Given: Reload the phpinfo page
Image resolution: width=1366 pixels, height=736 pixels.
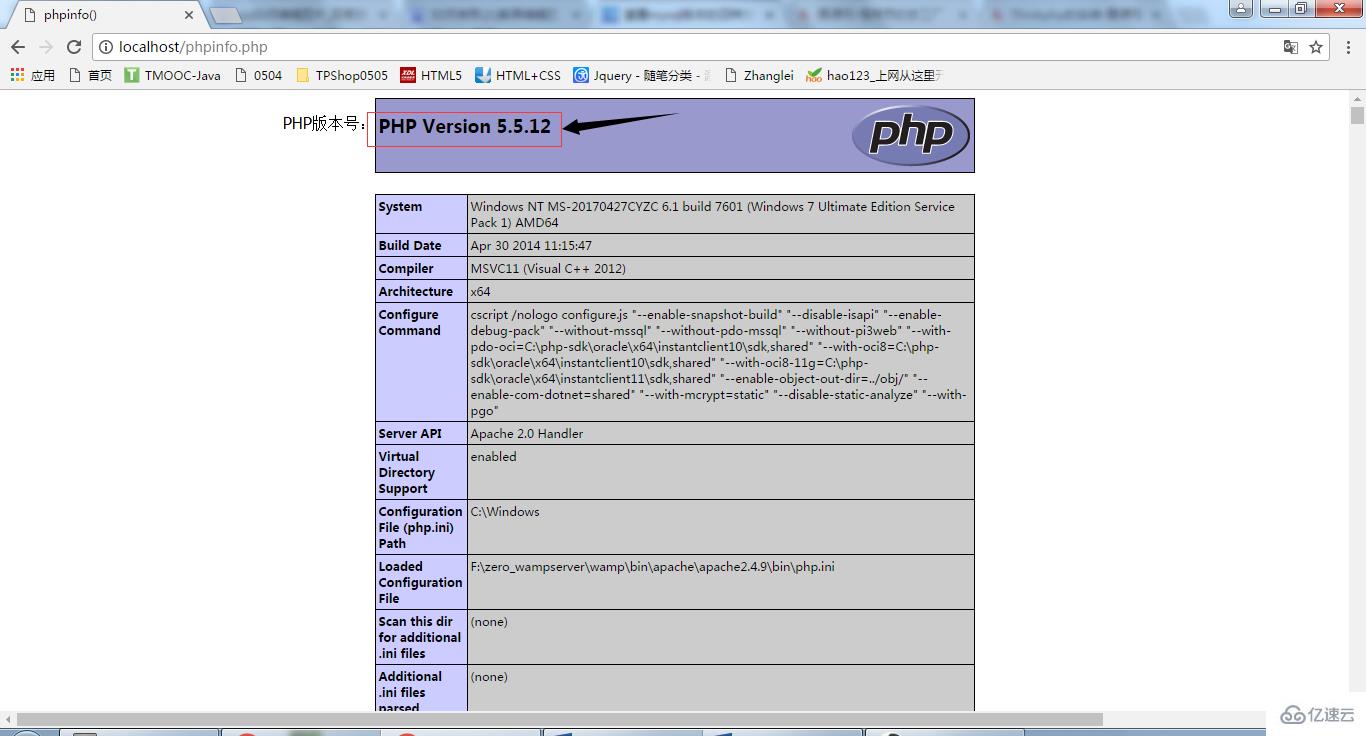Looking at the screenshot, I should (74, 47).
